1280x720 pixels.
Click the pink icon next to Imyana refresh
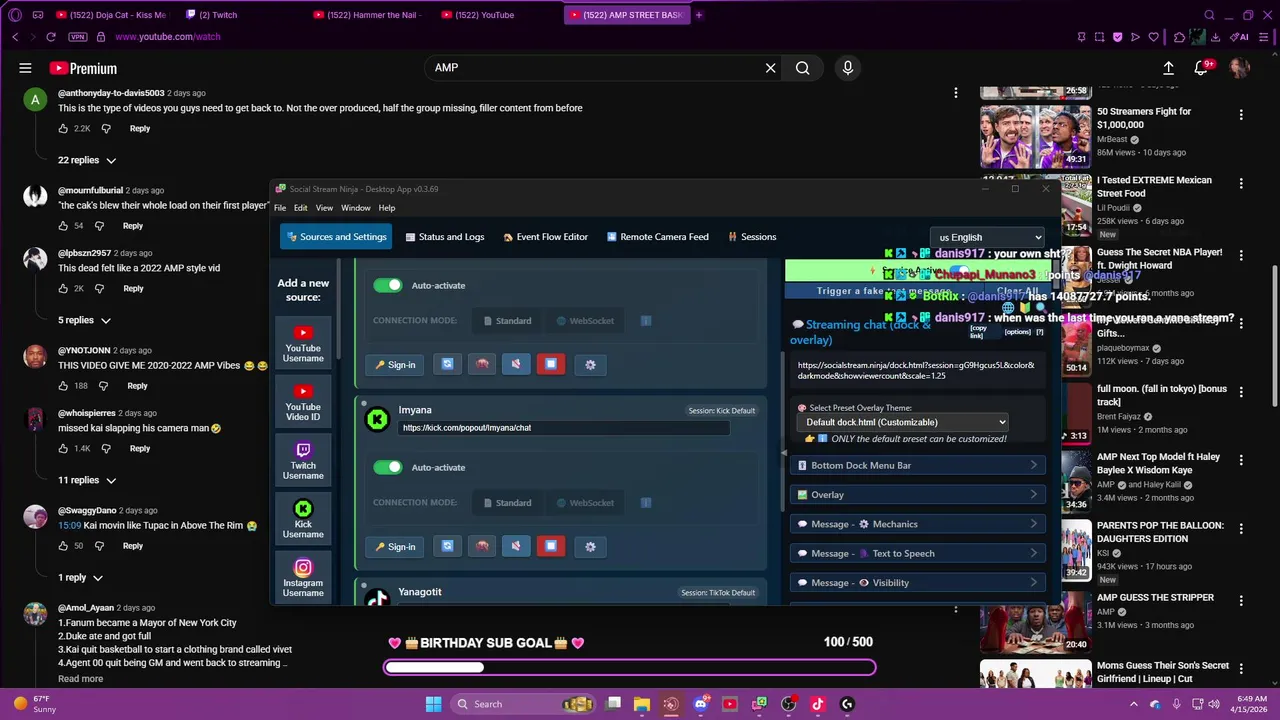click(x=482, y=546)
